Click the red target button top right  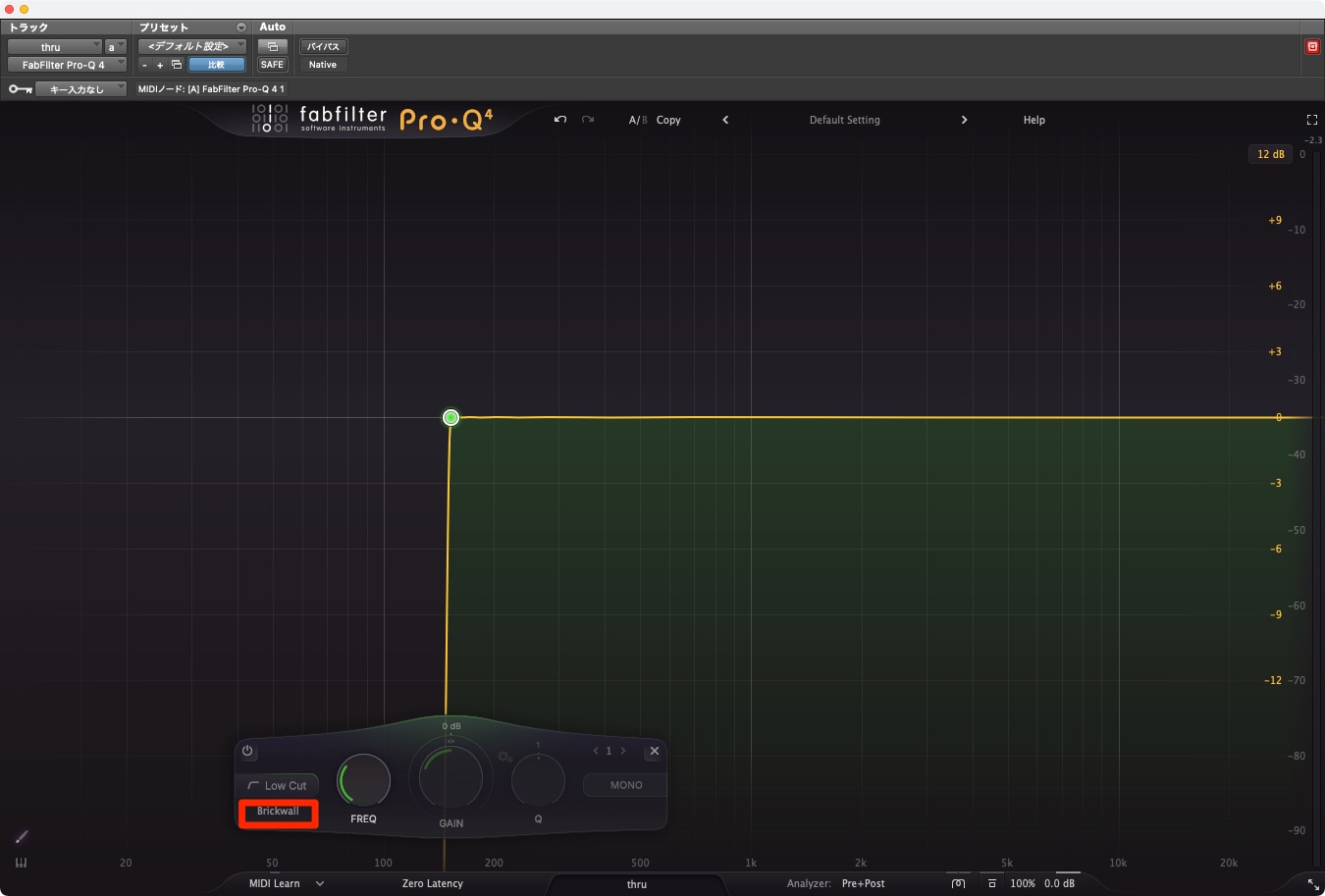(x=1312, y=46)
